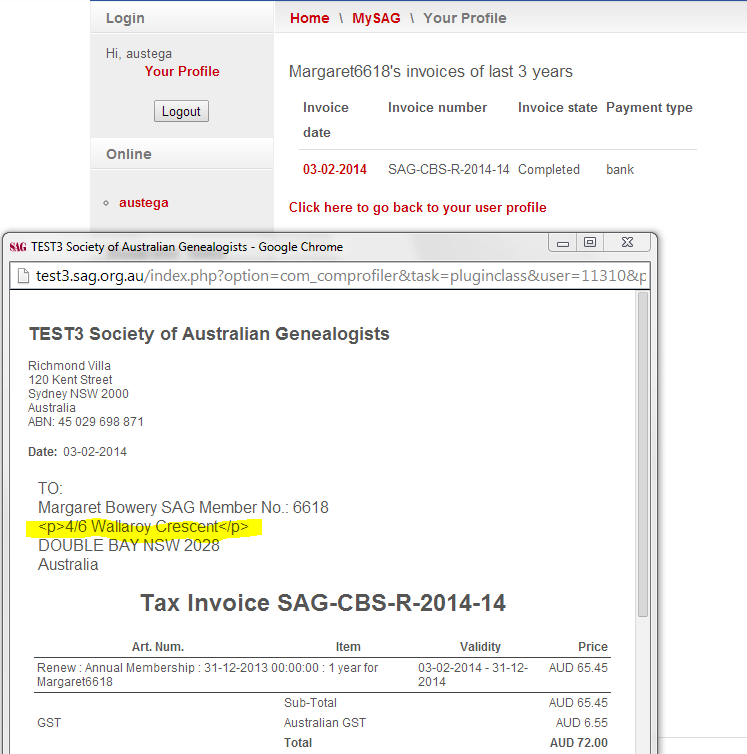747x754 pixels.
Task: Click the Total AUD 72.00 amount
Action: pyautogui.click(x=578, y=742)
